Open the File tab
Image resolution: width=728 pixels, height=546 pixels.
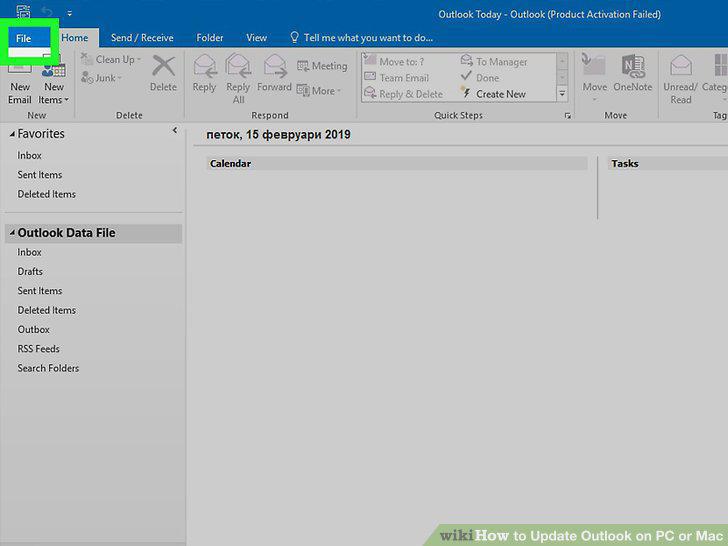[24, 38]
